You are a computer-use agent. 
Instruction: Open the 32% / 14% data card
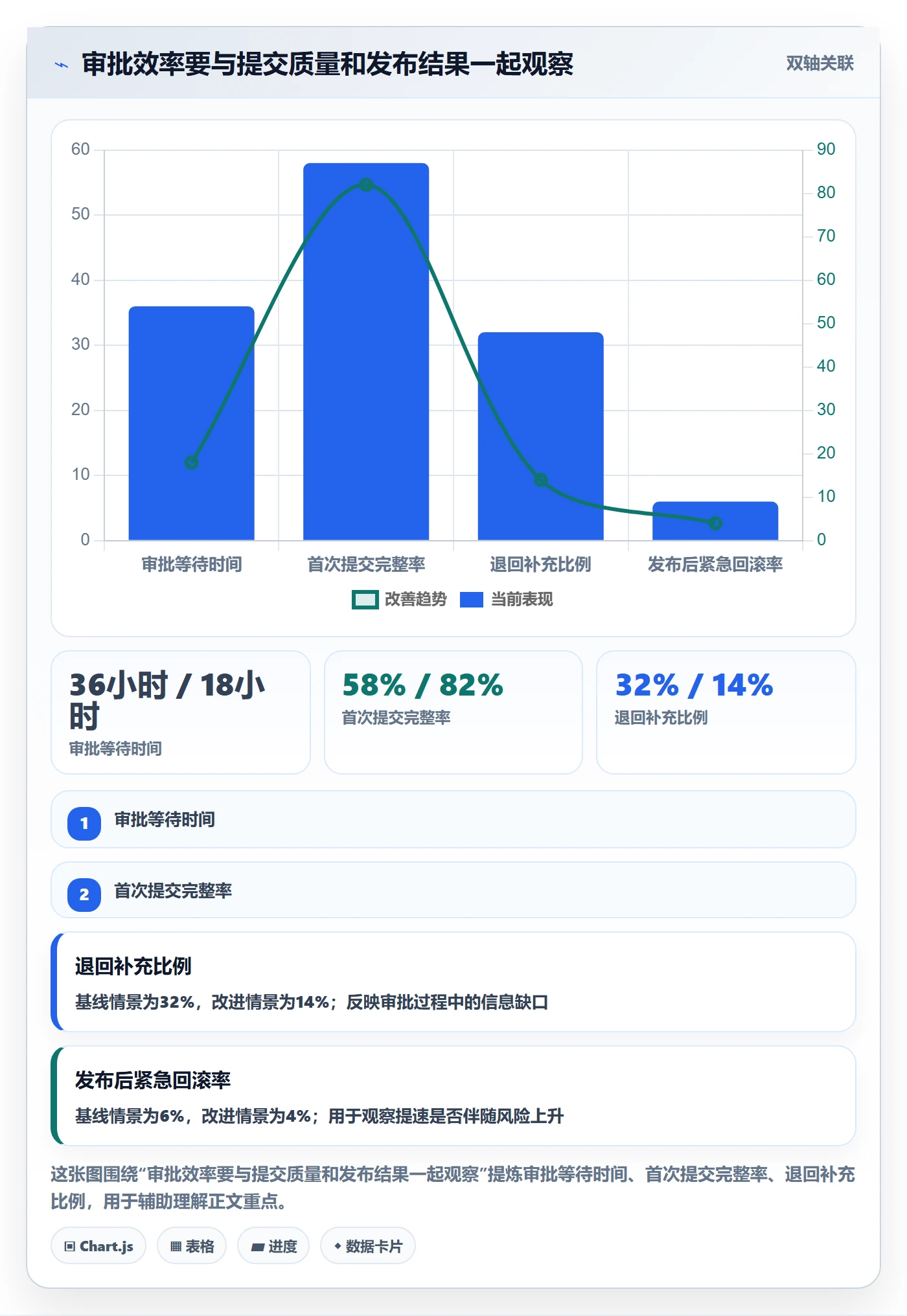click(726, 712)
